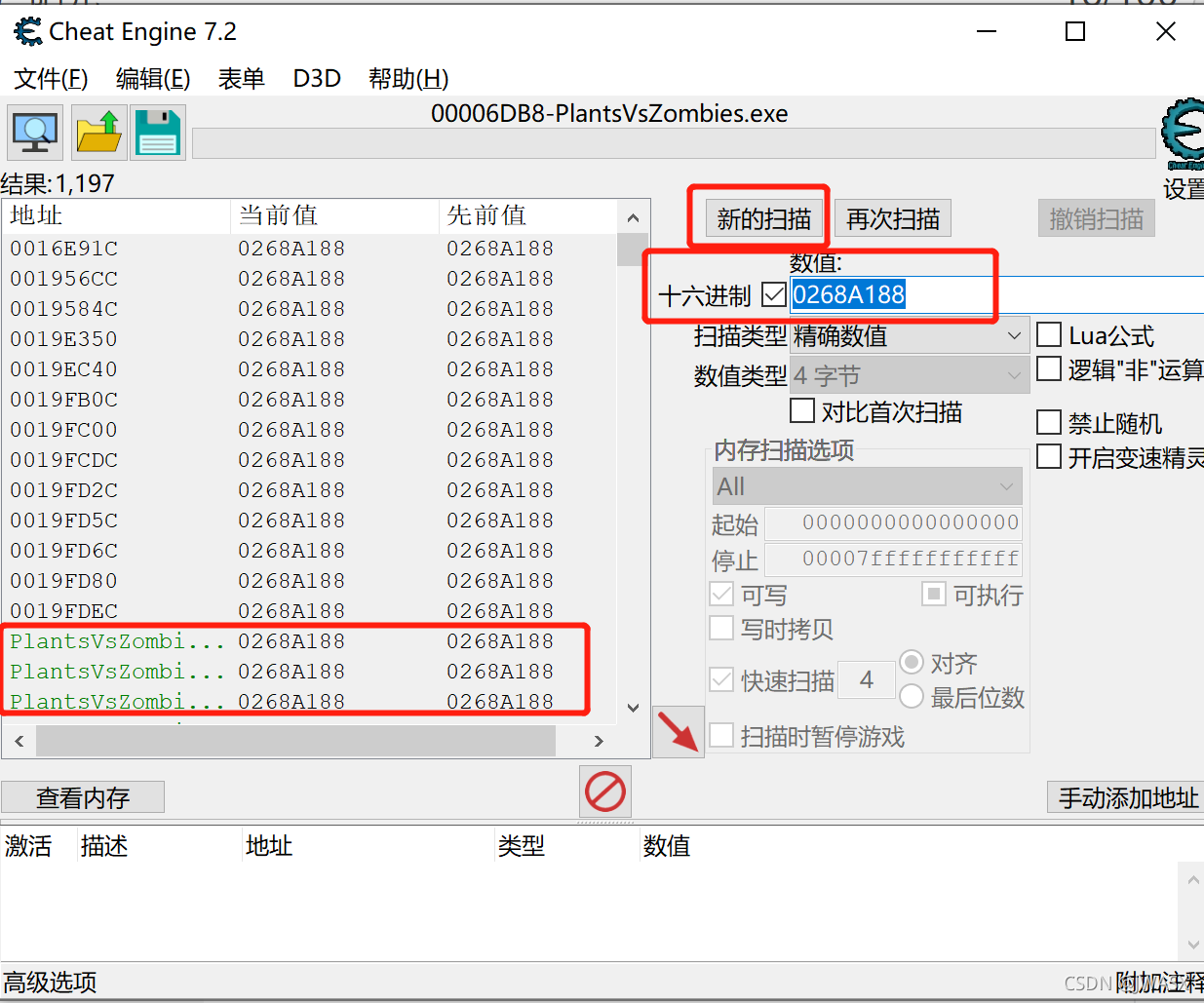Select the 最后位数 radio button
1204x1003 pixels.
pos(912,696)
